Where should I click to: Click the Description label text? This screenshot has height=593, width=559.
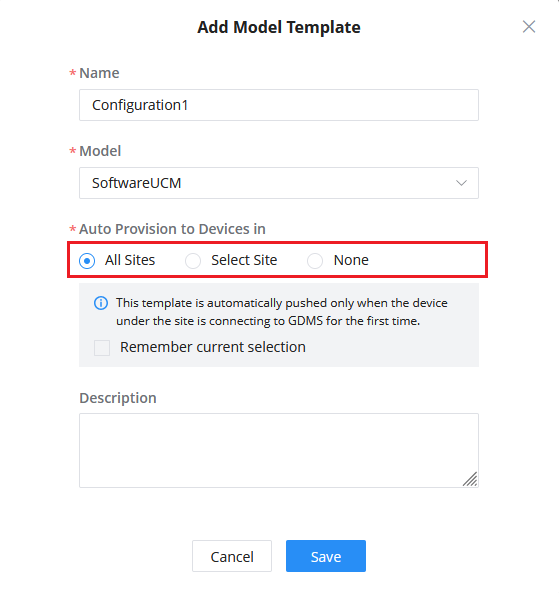tap(118, 398)
